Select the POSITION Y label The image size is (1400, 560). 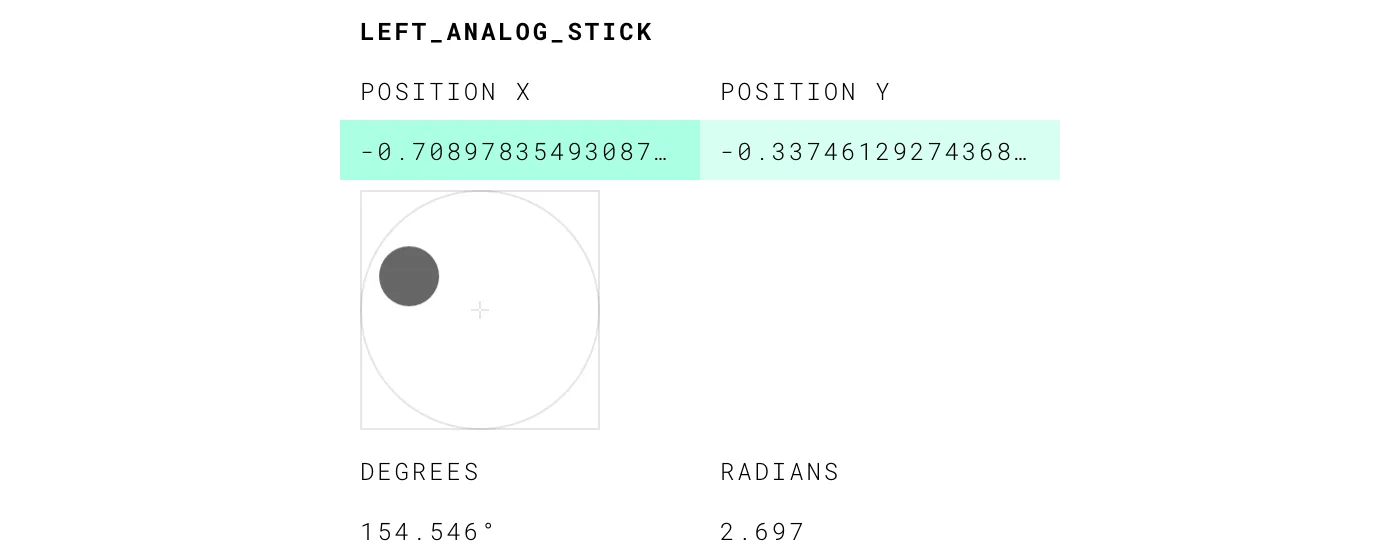coord(805,92)
